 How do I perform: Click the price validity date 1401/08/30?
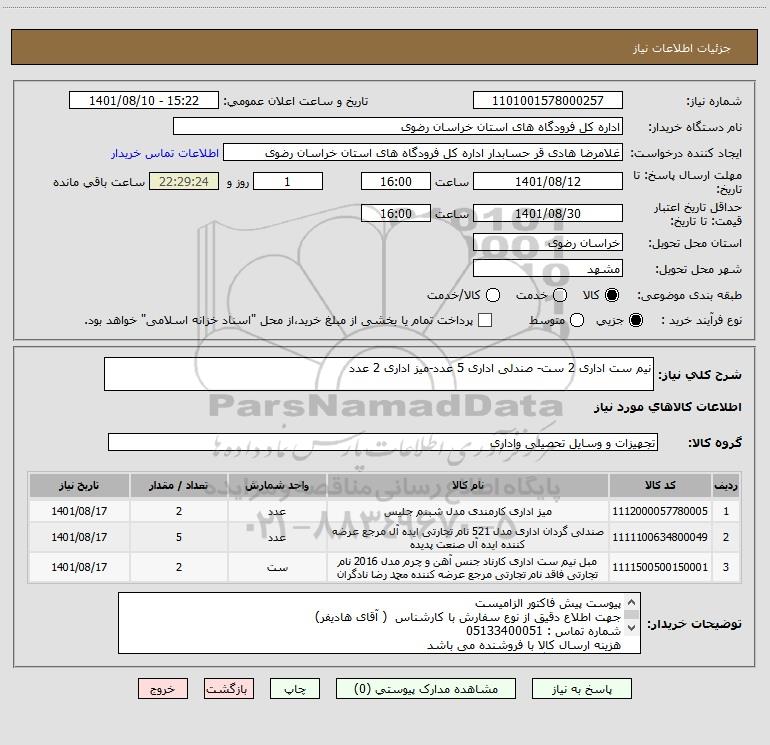pyautogui.click(x=548, y=214)
